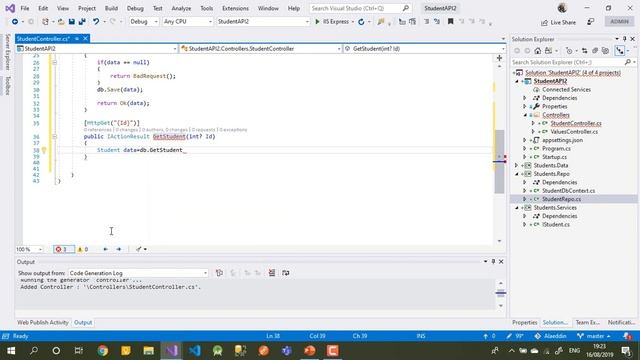Open Server Explorer side tab

[x=7, y=53]
